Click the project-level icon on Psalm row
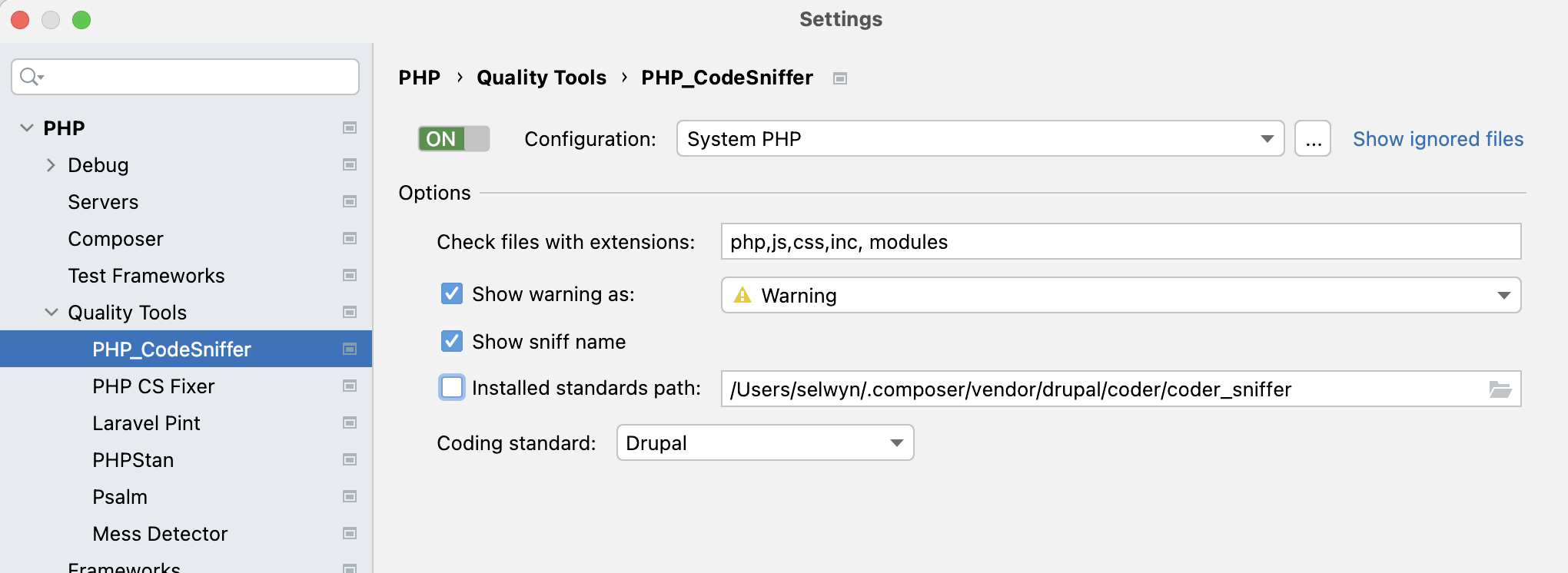This screenshot has width=1568, height=573. click(350, 496)
